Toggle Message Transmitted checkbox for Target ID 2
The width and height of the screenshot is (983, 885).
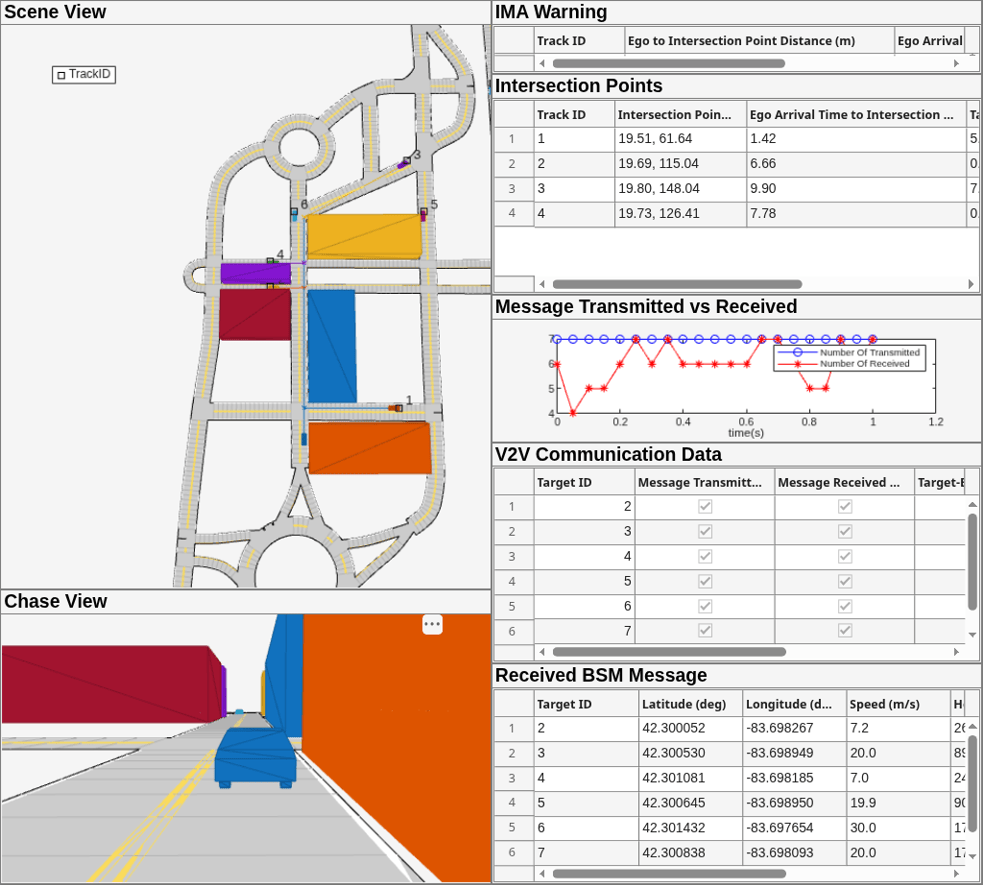[705, 506]
